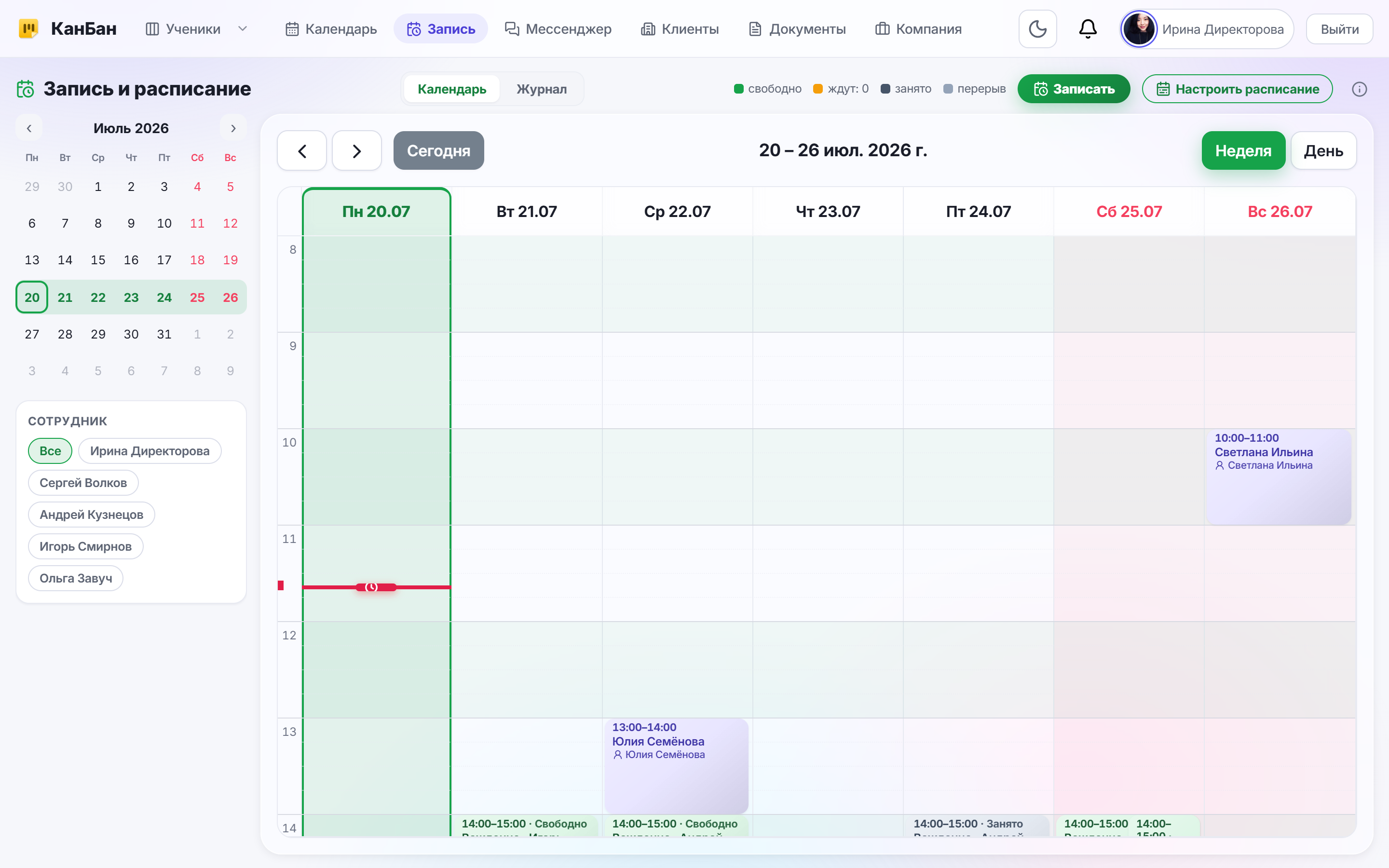Filter by Ольга Завуч
Screen dimensions: 1389x868
pos(76,578)
